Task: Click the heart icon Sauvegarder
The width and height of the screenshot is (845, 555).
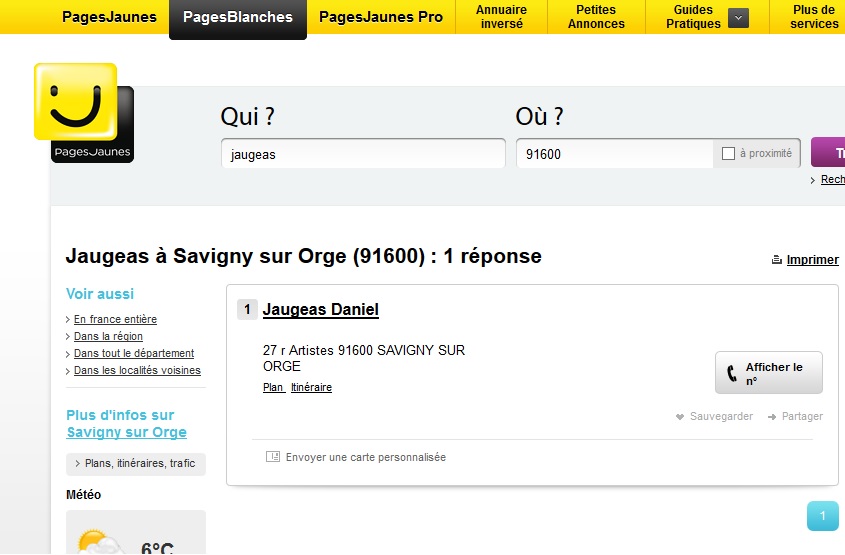Action: pos(680,417)
